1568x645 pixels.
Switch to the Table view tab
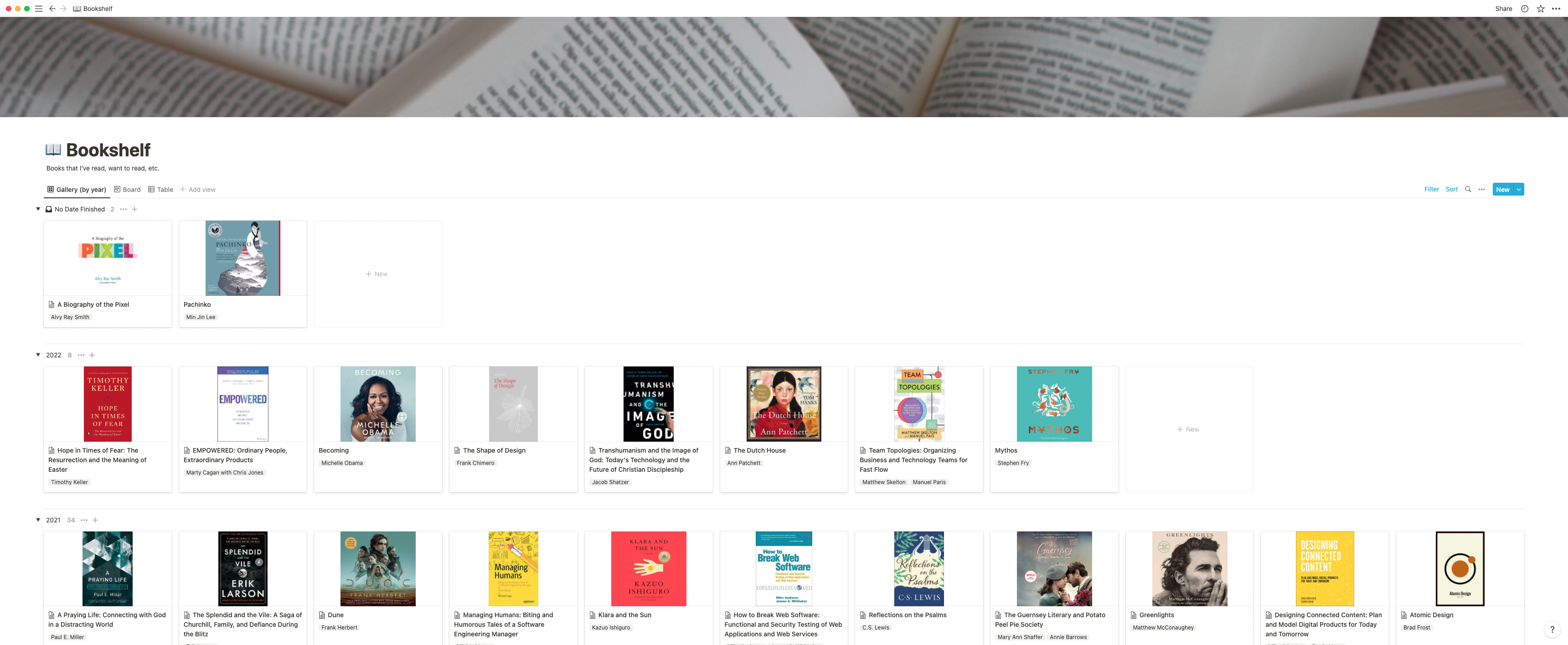tap(161, 189)
